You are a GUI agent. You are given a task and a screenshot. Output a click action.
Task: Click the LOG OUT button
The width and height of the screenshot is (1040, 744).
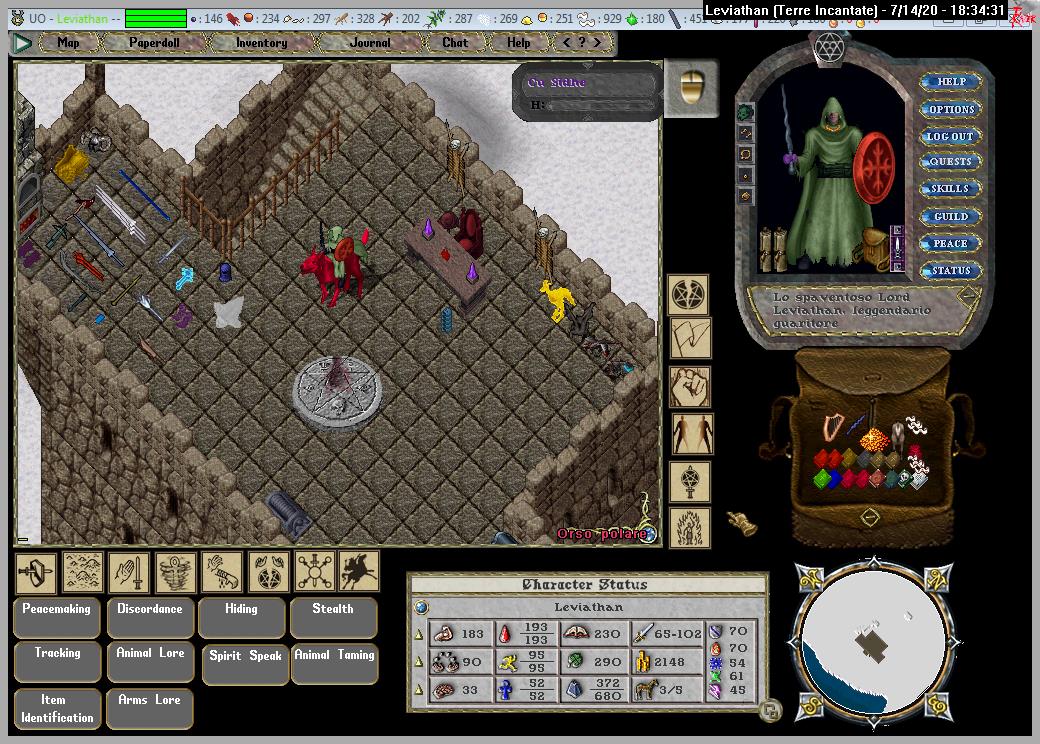click(x=950, y=136)
